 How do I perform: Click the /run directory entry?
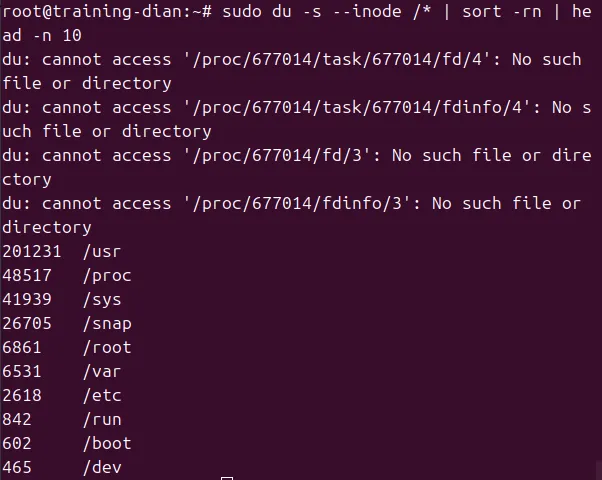tap(102, 420)
